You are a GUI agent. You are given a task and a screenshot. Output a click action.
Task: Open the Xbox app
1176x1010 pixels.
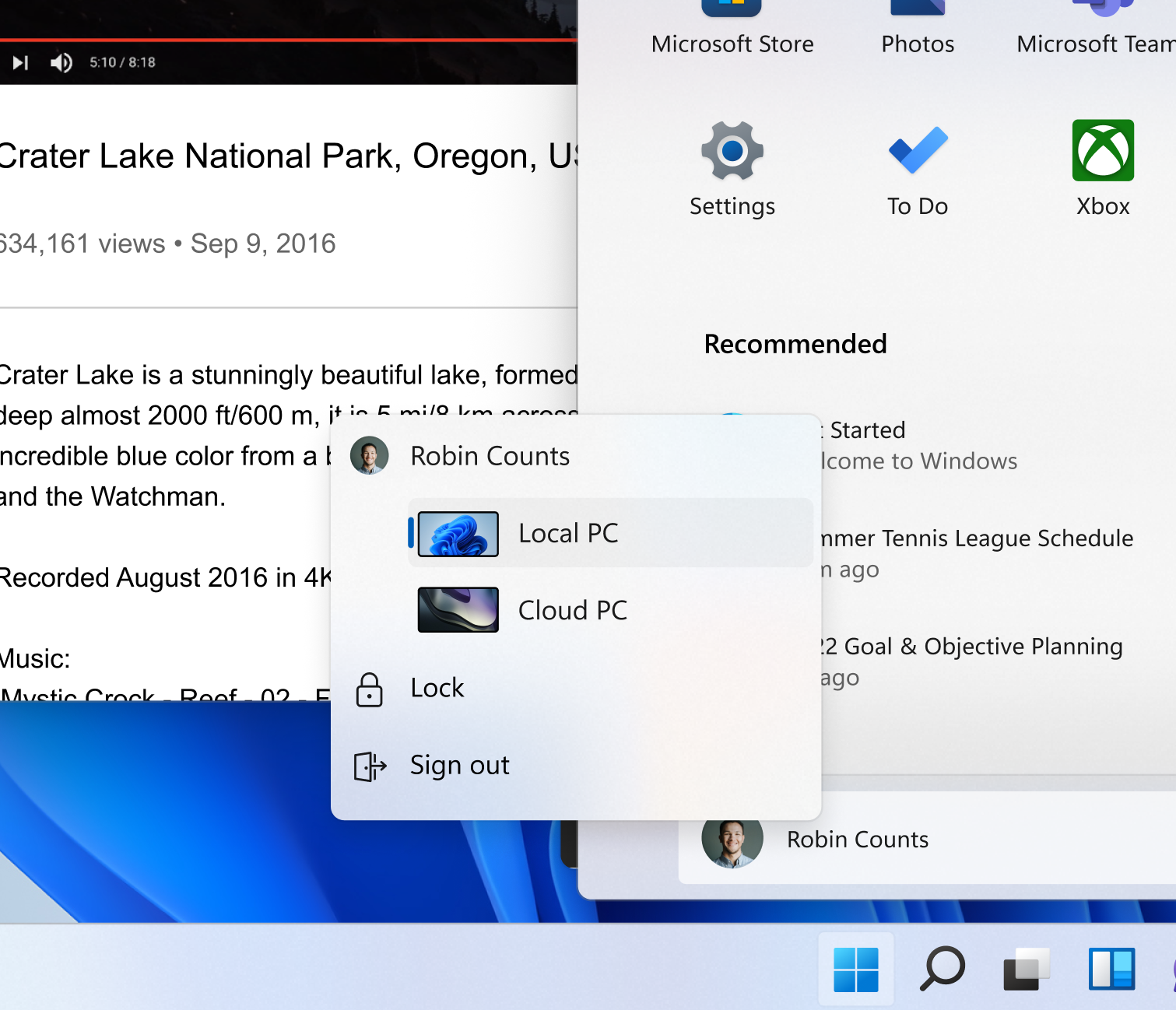coord(1103,169)
